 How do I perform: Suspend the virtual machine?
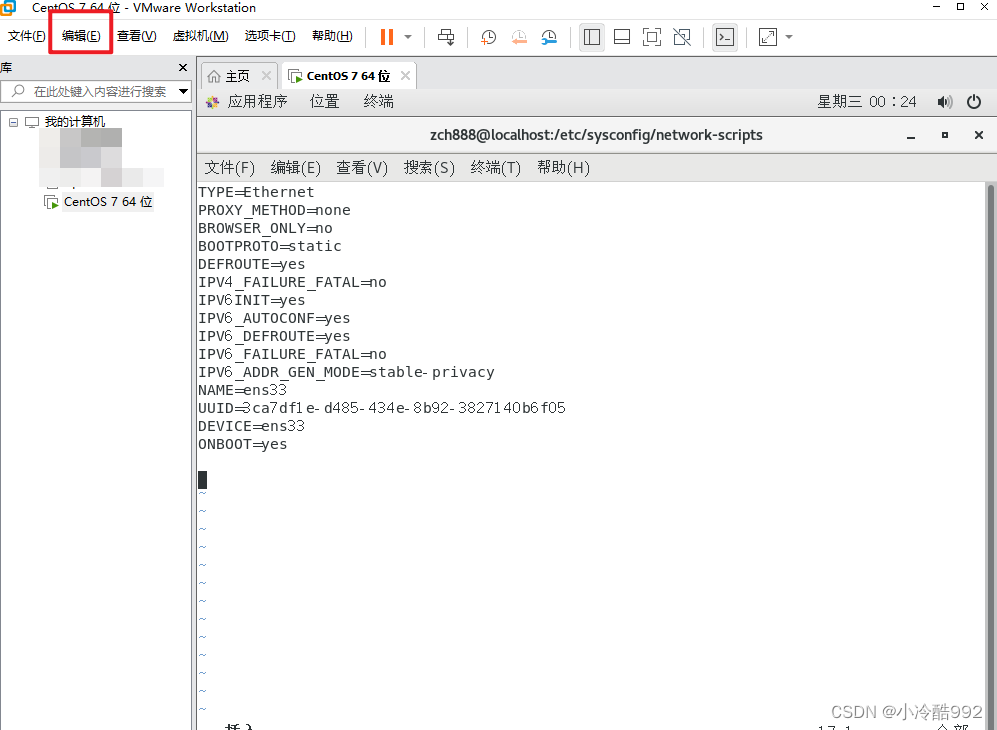coord(389,36)
